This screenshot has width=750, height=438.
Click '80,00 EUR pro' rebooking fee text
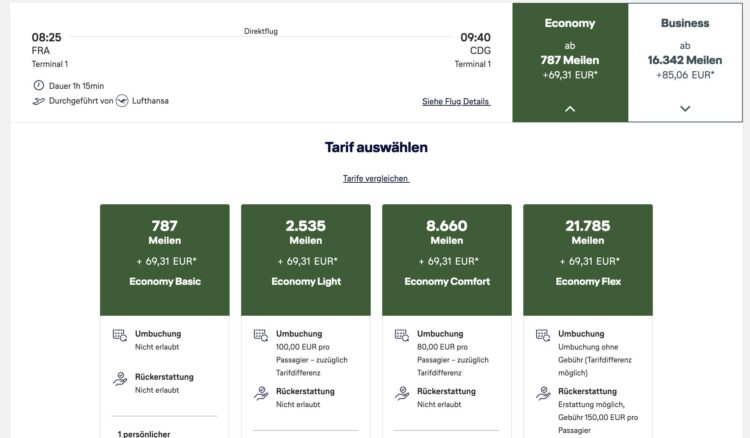coord(442,347)
